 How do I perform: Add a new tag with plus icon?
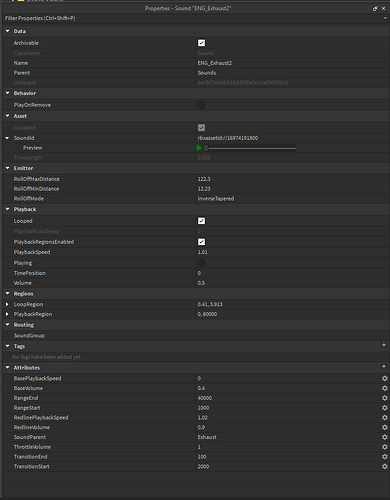[384, 345]
